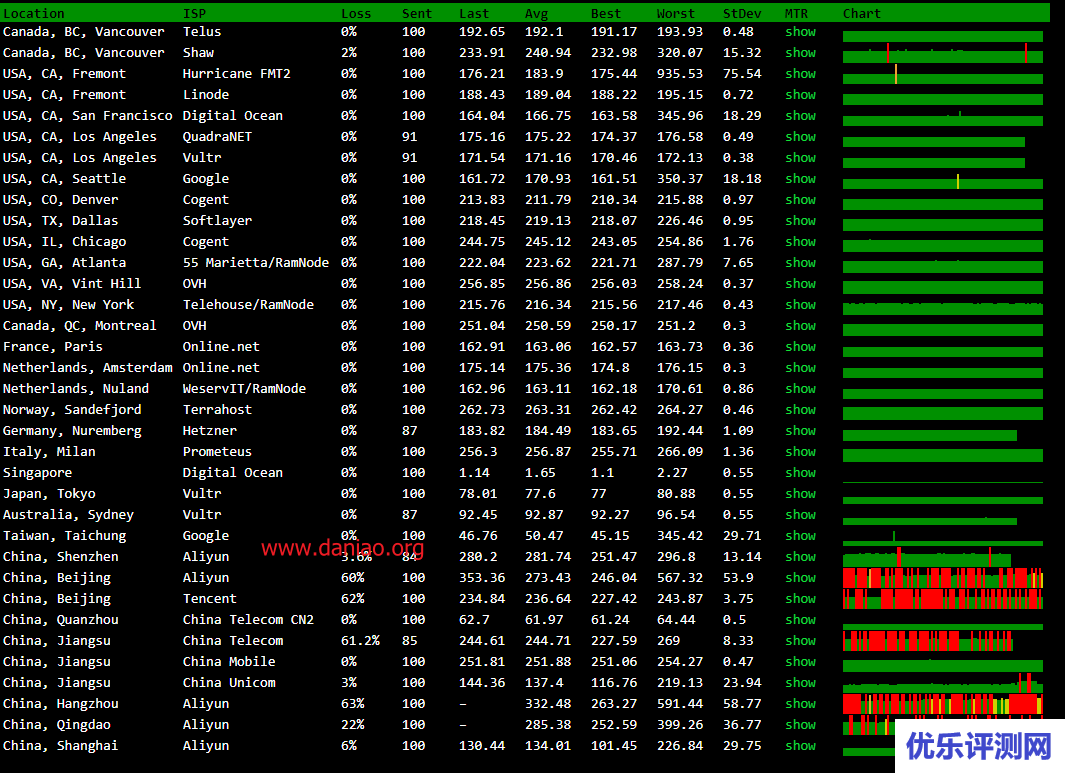The height and width of the screenshot is (773, 1065).
Task: View MTR for Singapore Digital Ocean
Action: 800,473
